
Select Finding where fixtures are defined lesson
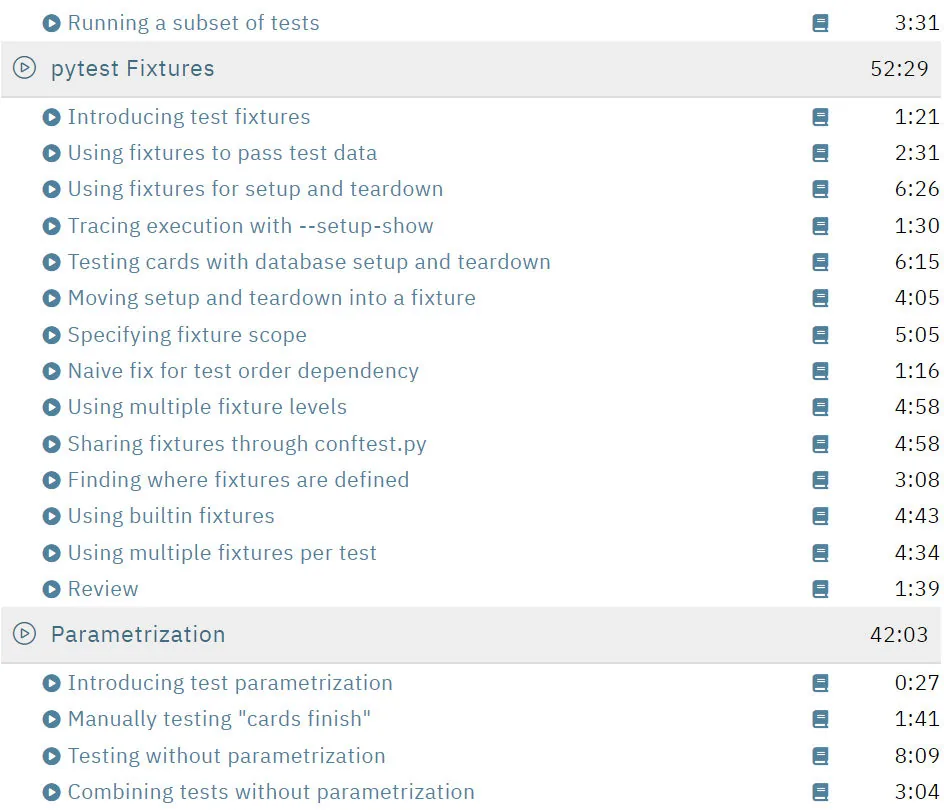pos(238,480)
